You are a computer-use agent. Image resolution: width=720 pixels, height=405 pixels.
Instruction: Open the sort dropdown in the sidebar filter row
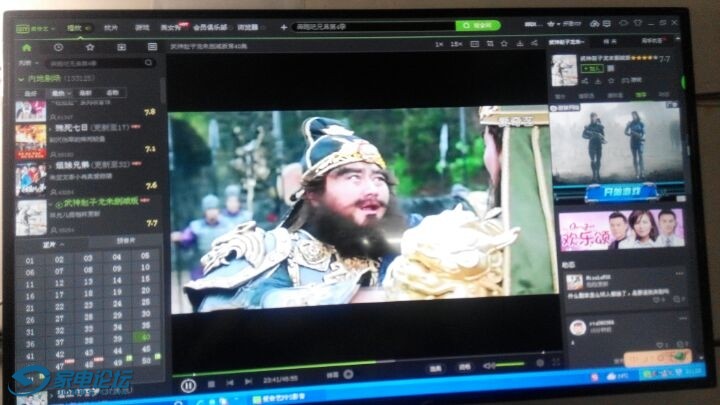[57, 92]
